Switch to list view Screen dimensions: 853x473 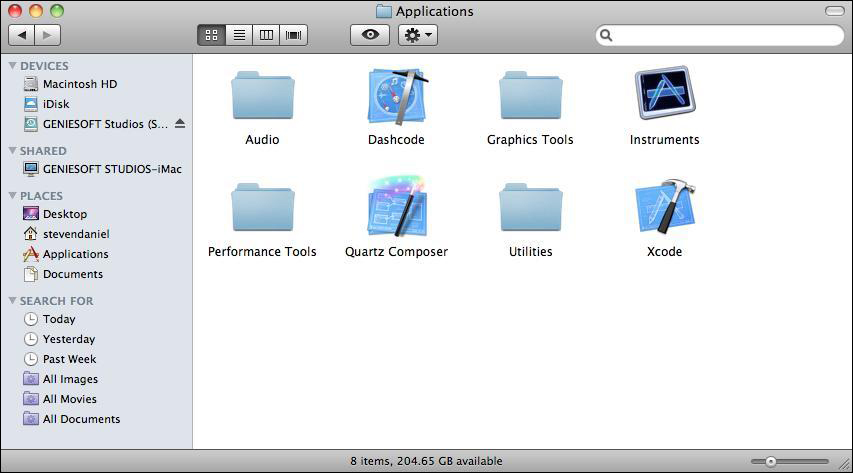click(x=239, y=35)
